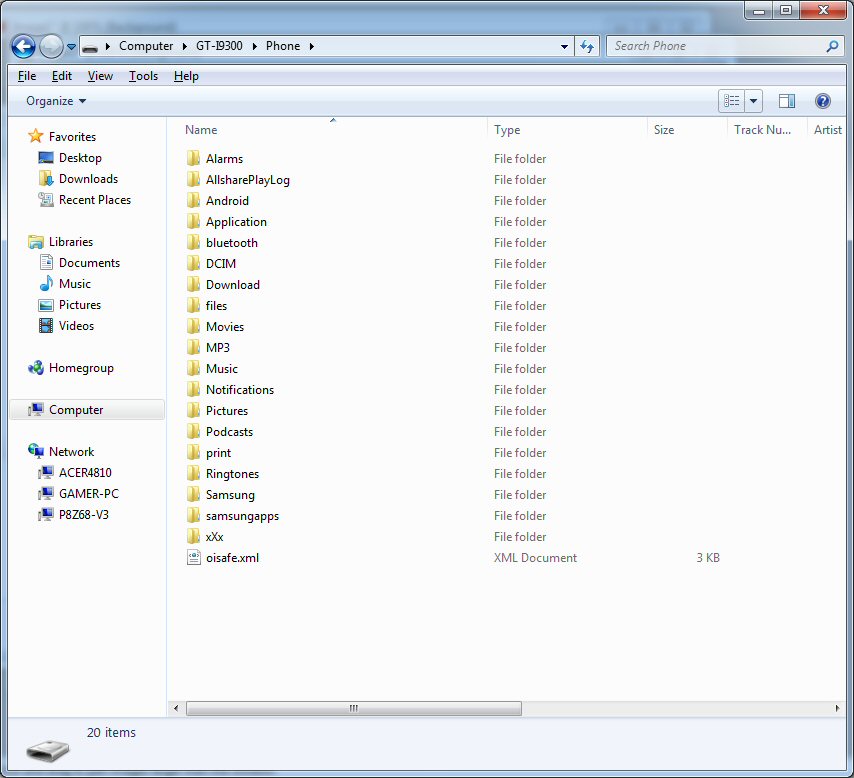
Task: Open the address bar history dropdown arrow
Action: (564, 47)
